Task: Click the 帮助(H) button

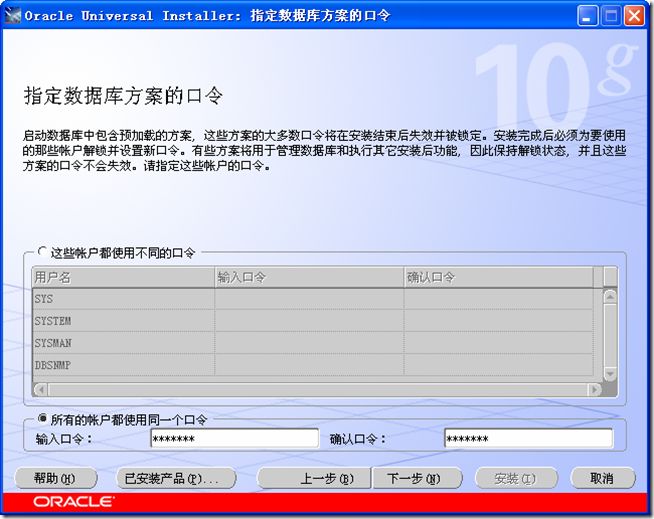Action: coord(55,478)
